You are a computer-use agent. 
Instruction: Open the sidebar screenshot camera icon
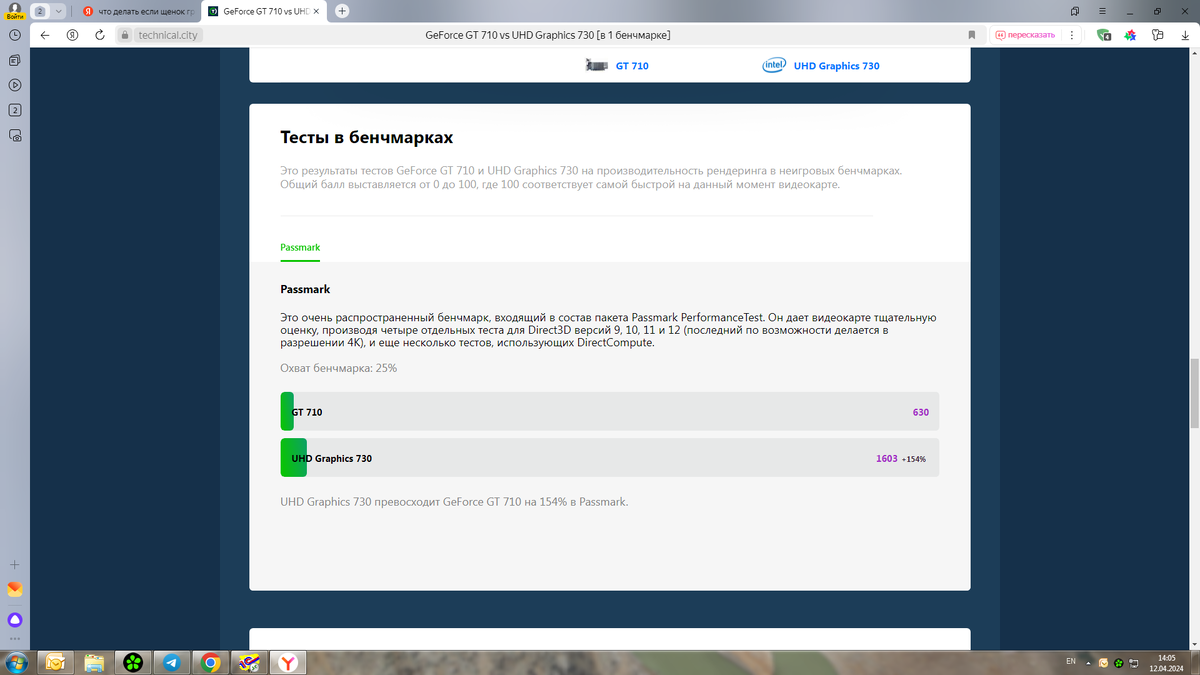tap(15, 135)
